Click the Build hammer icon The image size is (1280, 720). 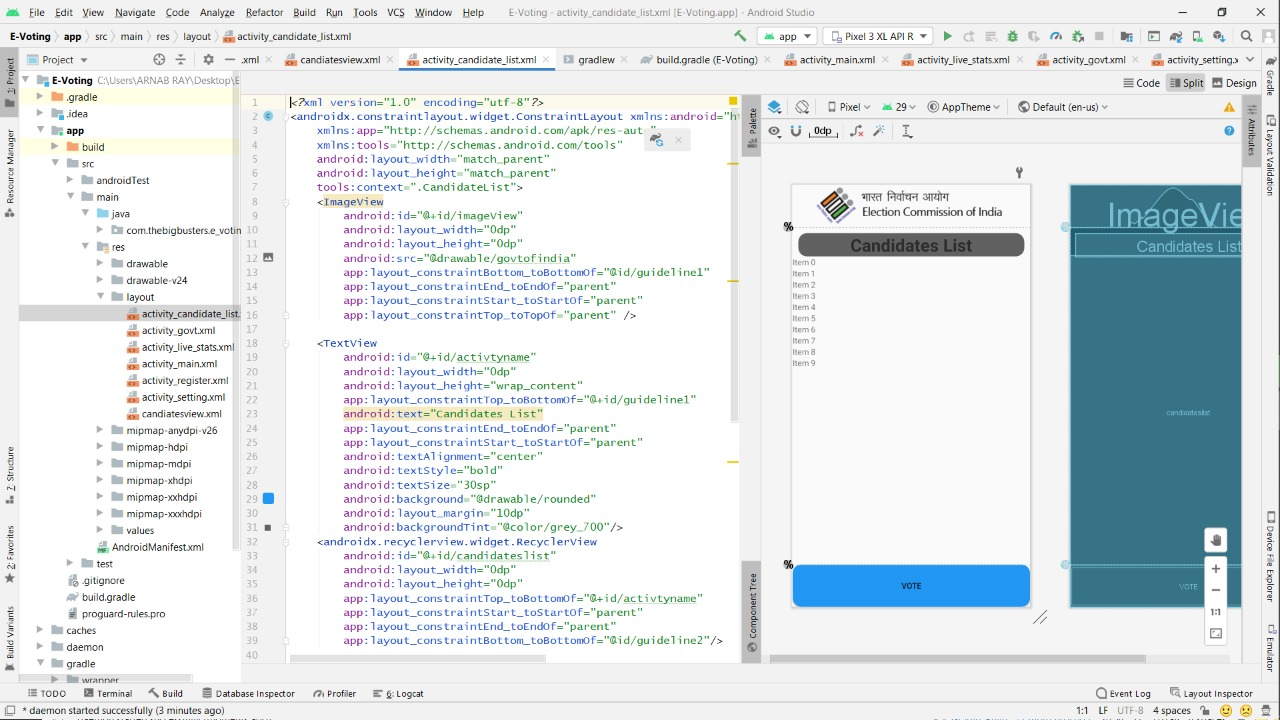coord(740,36)
